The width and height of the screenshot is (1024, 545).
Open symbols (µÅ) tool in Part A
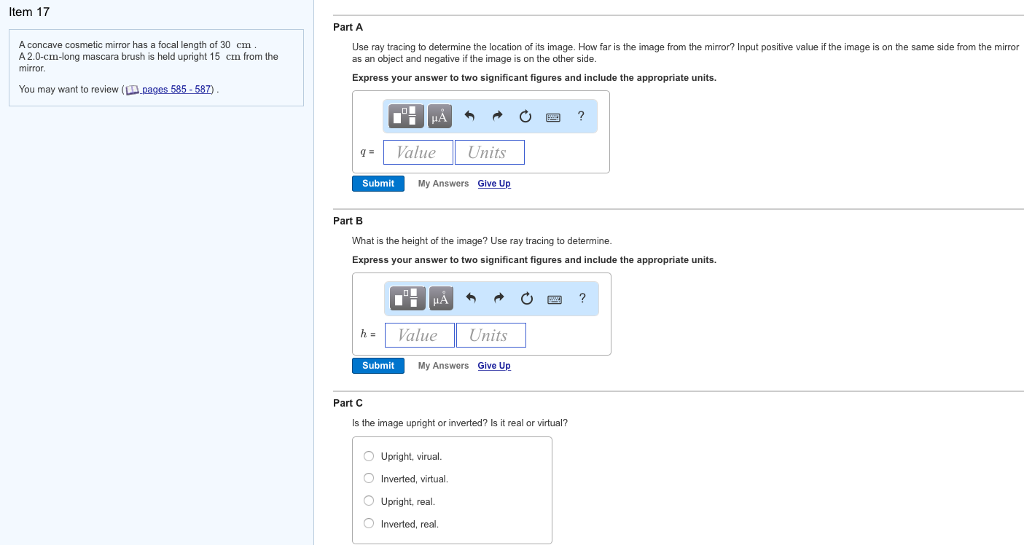click(440, 117)
